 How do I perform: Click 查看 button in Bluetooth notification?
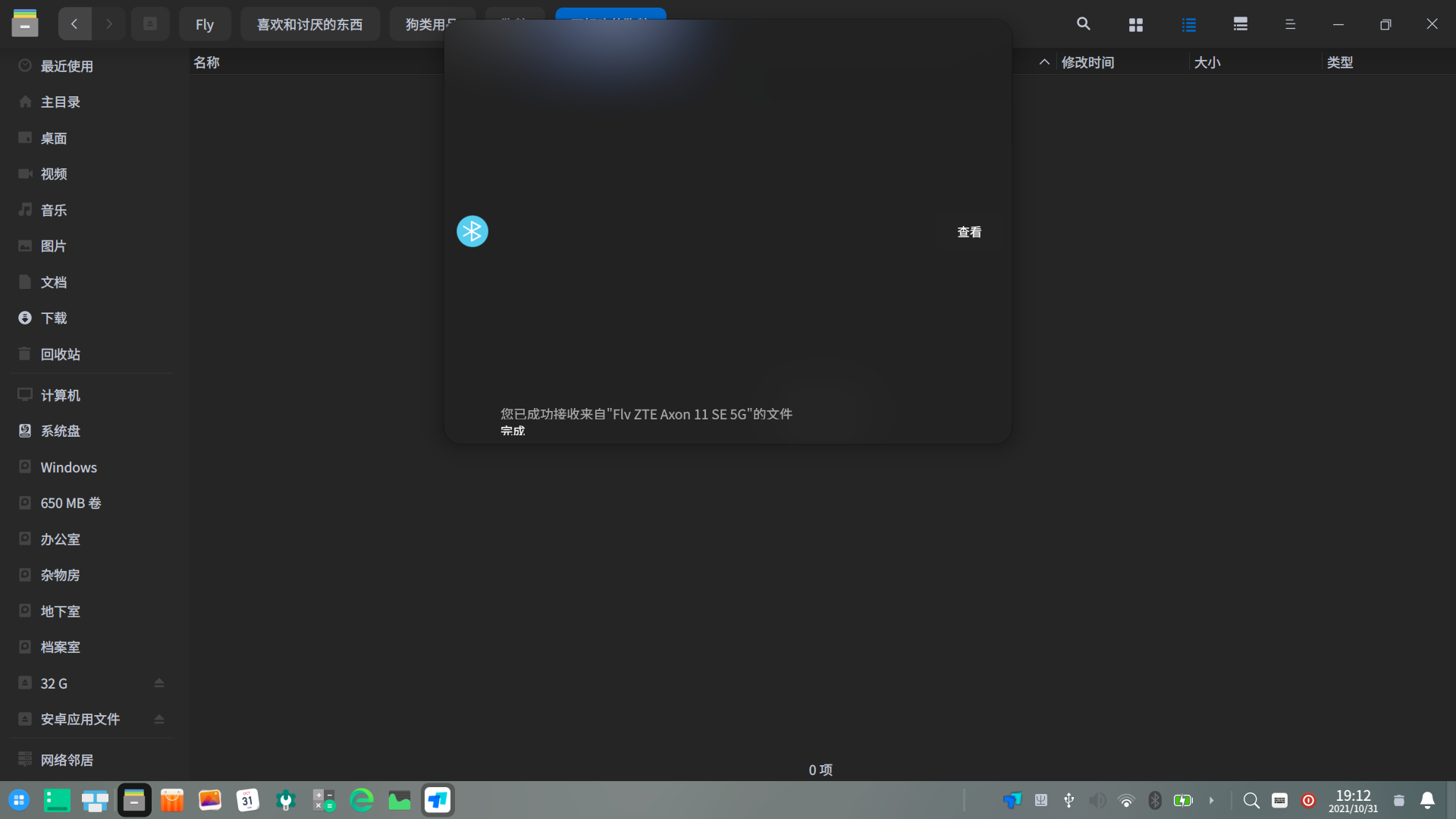point(968,232)
